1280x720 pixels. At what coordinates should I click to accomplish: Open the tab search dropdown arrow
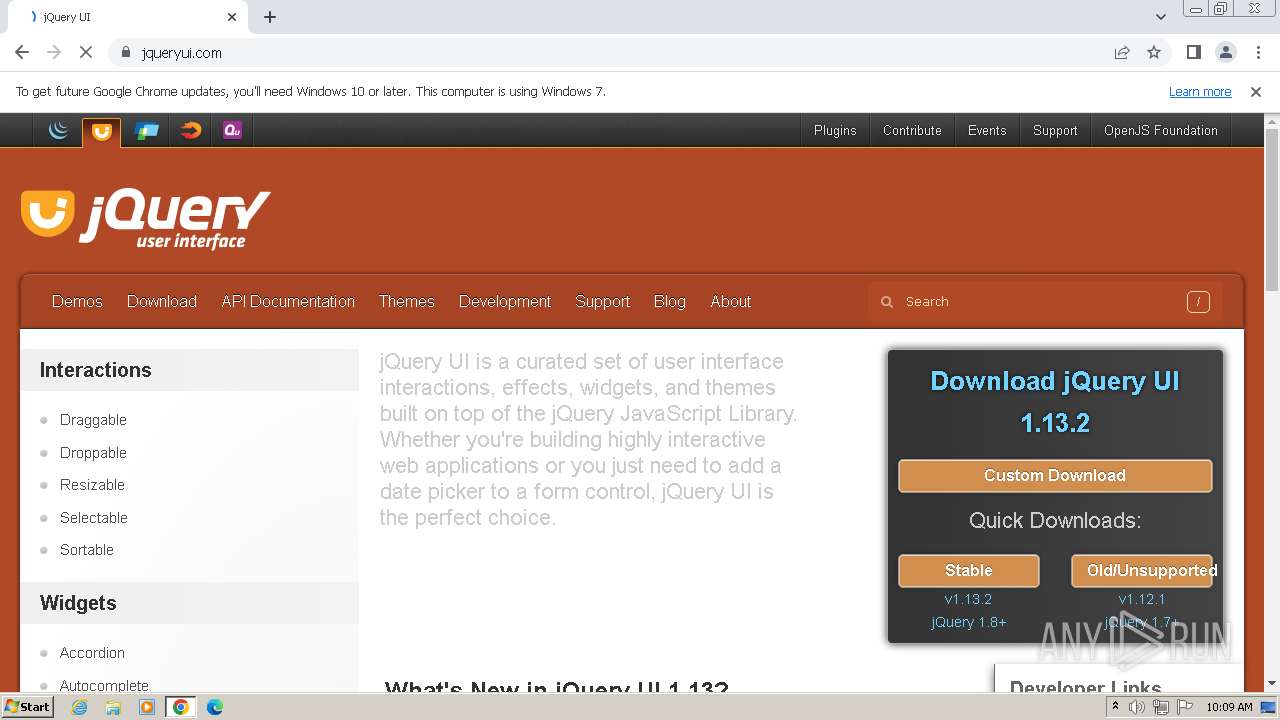tap(1161, 17)
